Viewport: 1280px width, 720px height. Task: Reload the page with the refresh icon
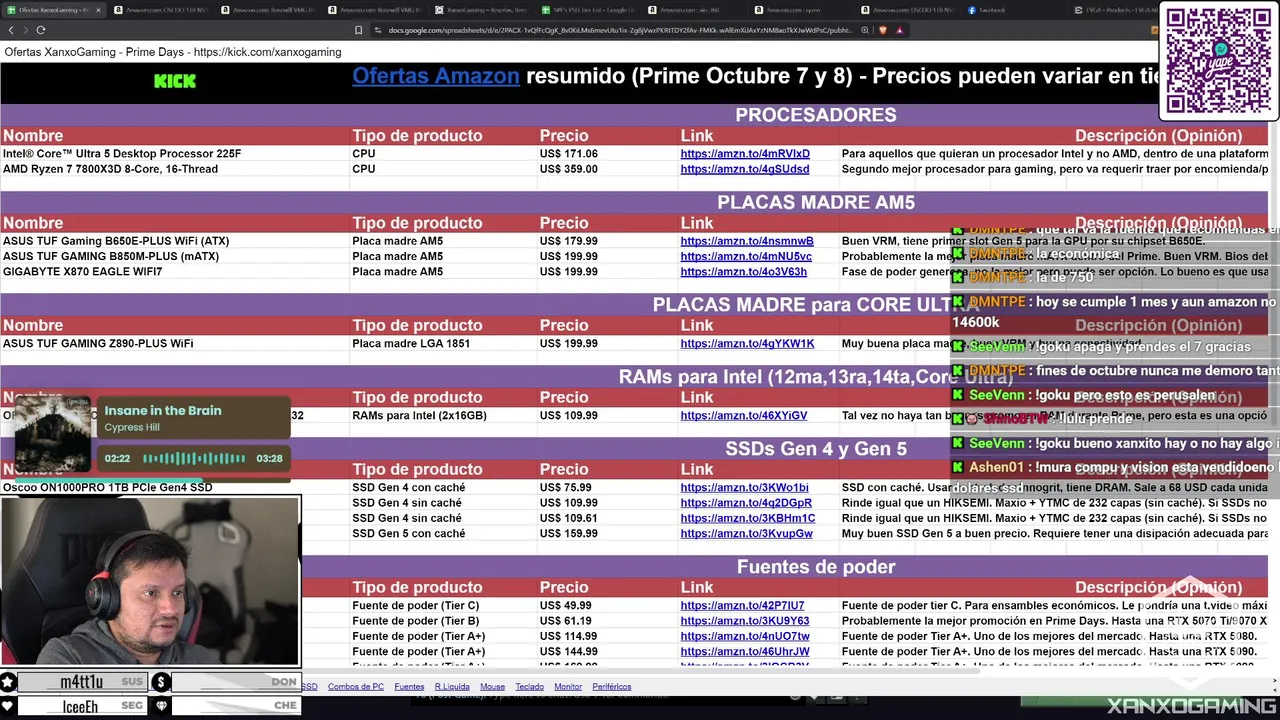tap(41, 30)
